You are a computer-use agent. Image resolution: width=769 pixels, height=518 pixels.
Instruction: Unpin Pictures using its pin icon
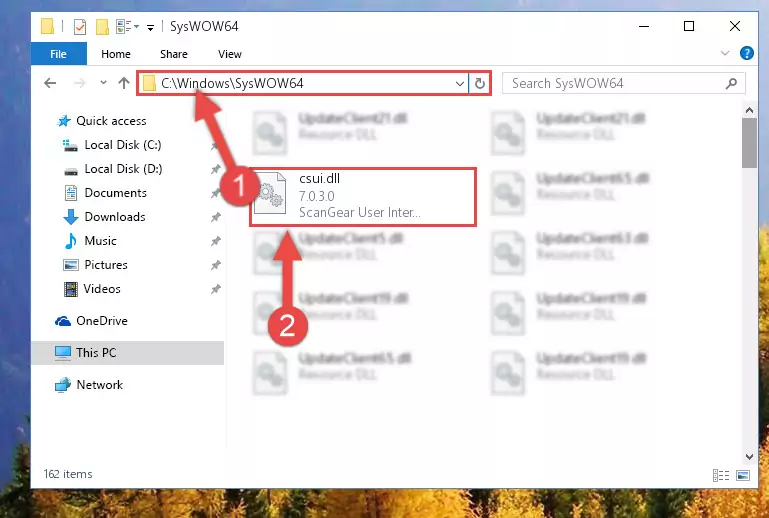215,265
